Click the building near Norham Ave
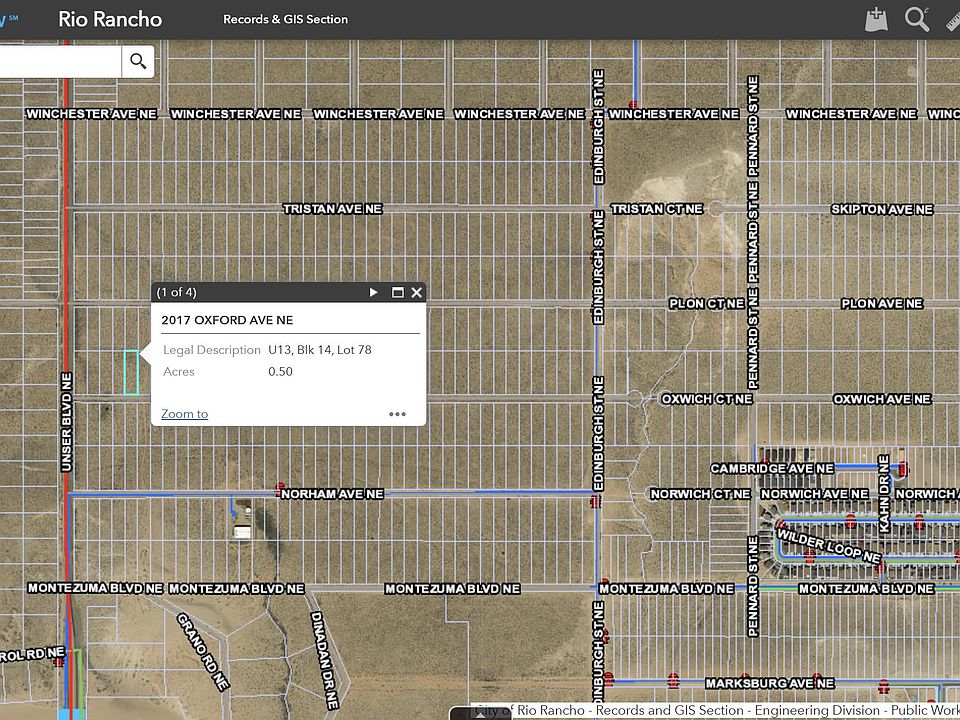This screenshot has height=720, width=960. (x=243, y=530)
